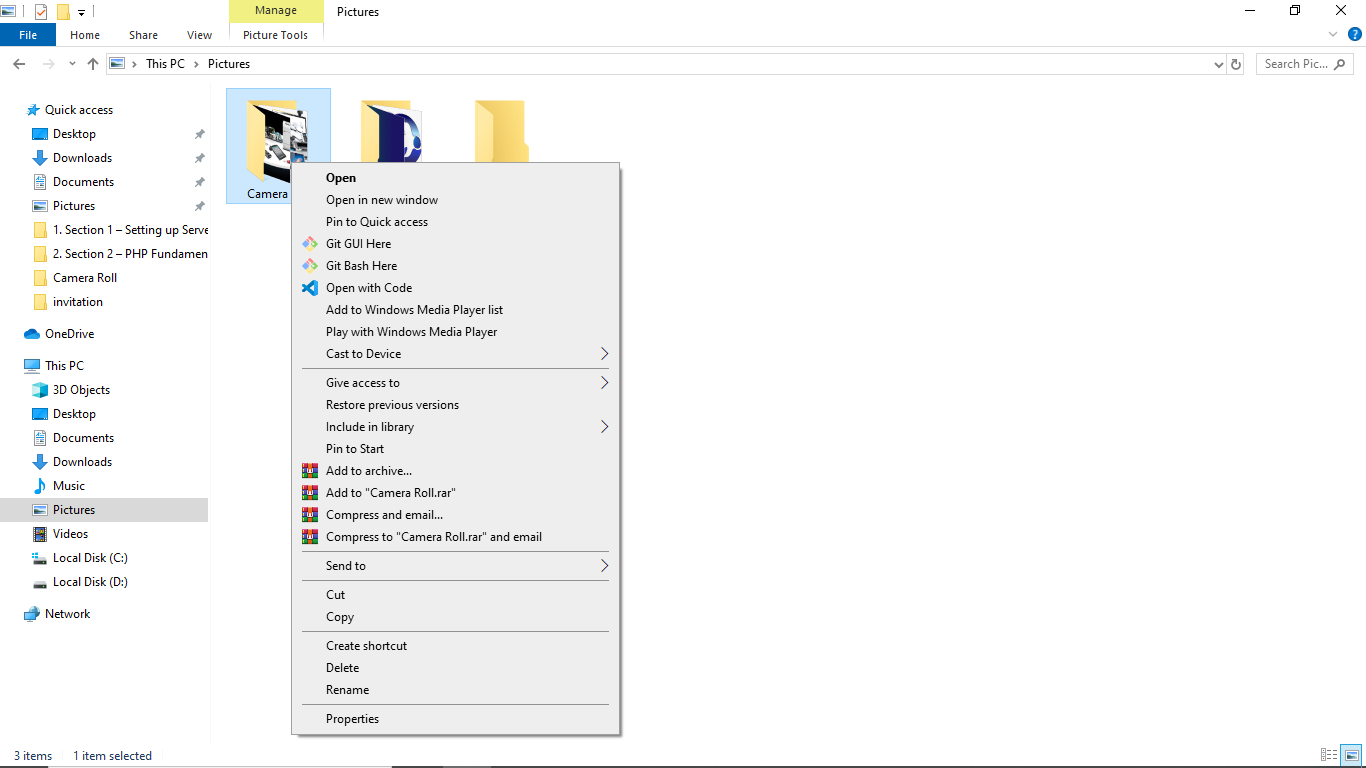Image resolution: width=1366 pixels, height=768 pixels.
Task: Click the VS Code icon in context menu
Action: (x=310, y=288)
